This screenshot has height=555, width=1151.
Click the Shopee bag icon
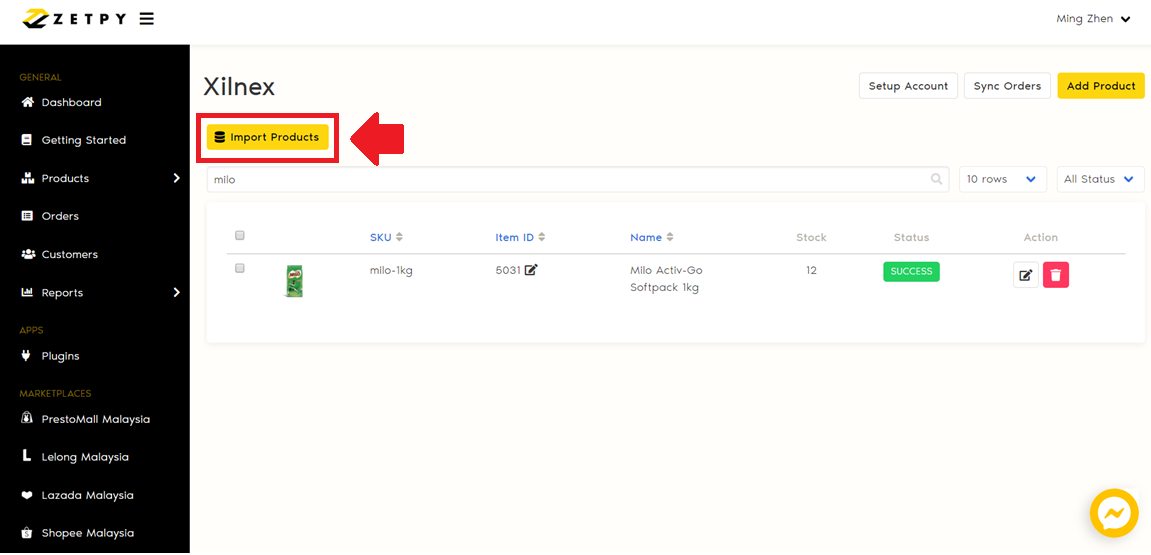(27, 533)
